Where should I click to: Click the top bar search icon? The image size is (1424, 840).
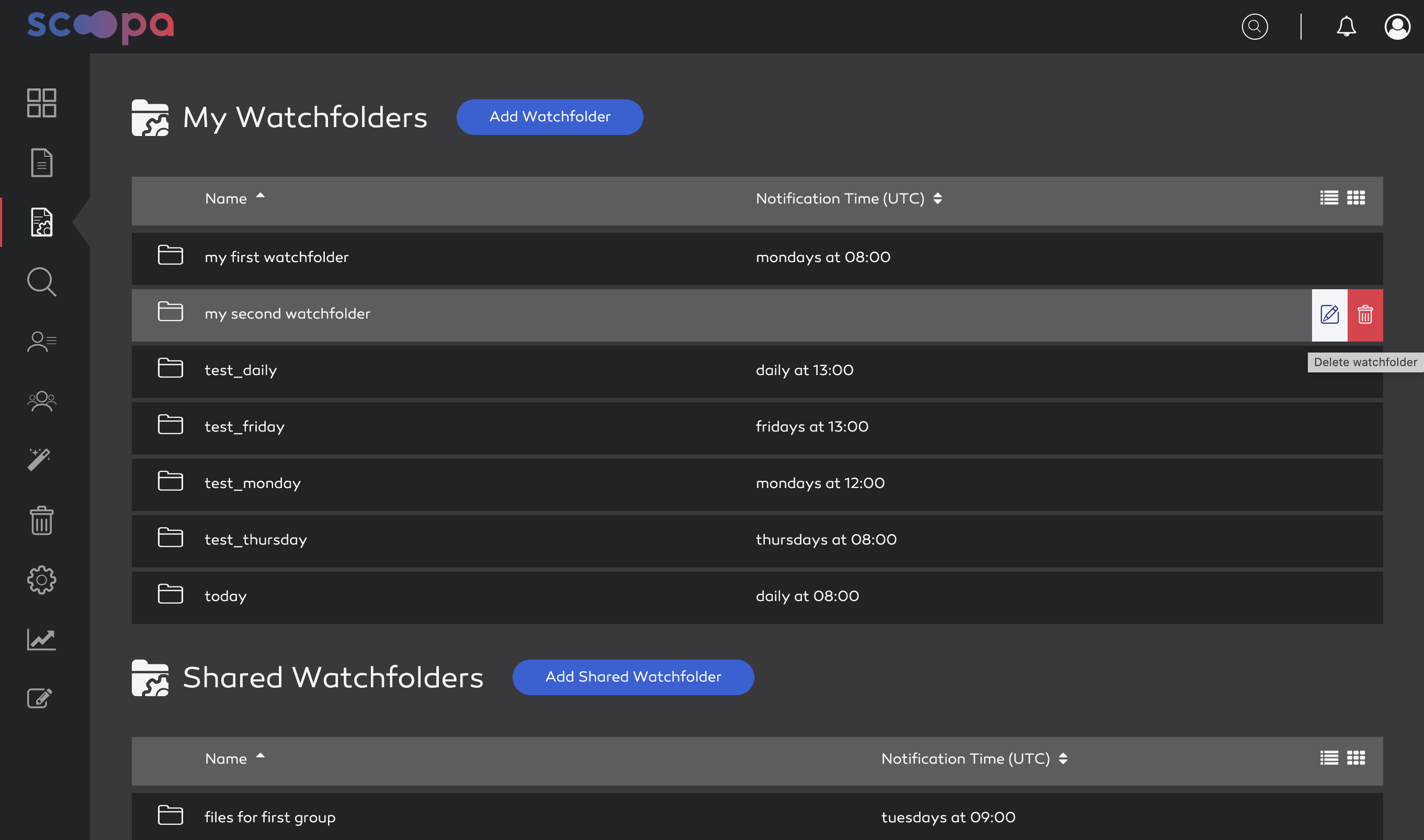(1254, 27)
